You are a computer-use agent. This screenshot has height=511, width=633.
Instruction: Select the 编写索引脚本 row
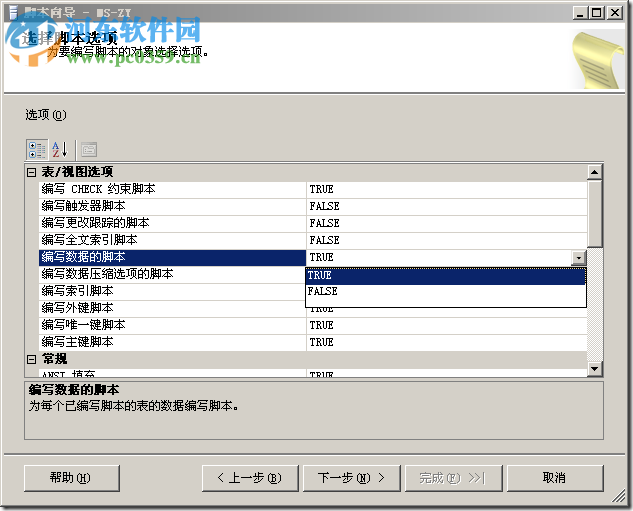173,291
